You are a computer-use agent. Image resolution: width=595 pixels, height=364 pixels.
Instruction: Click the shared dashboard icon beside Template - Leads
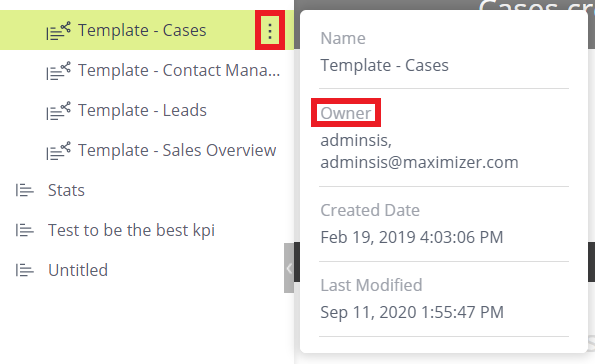58,111
